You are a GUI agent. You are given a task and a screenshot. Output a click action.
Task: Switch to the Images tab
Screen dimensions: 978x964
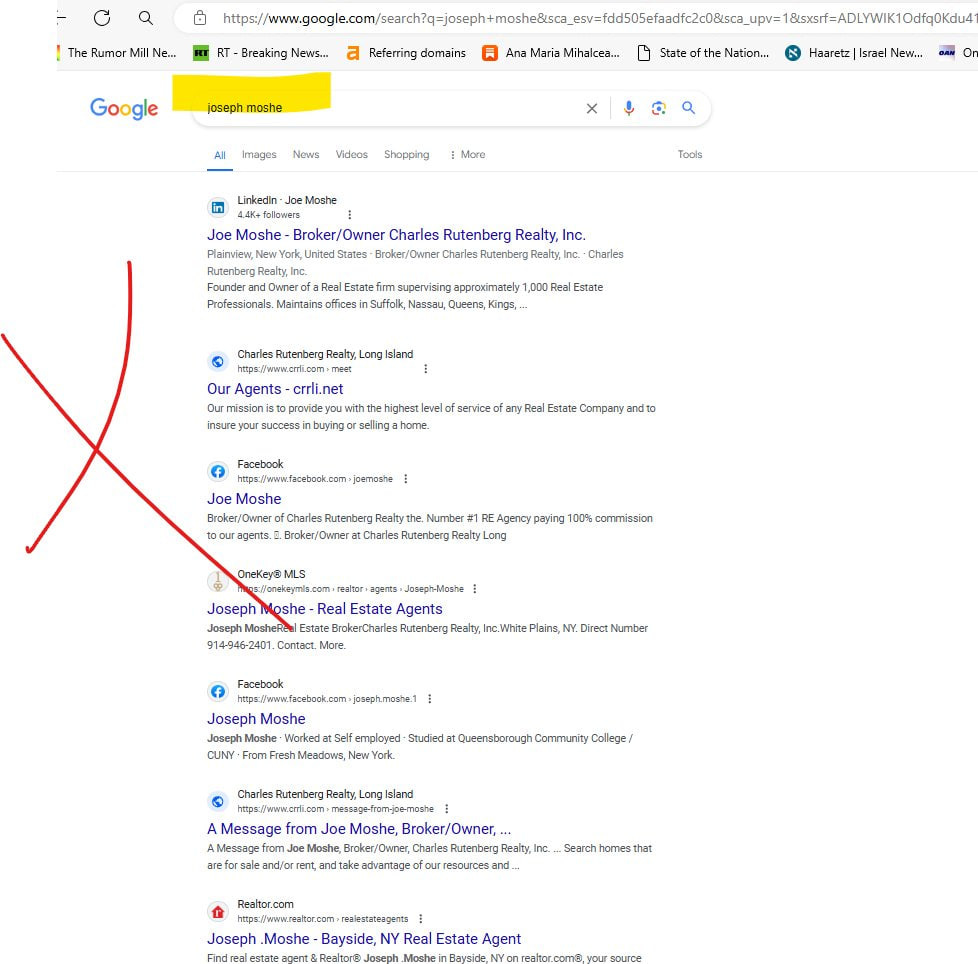(259, 155)
